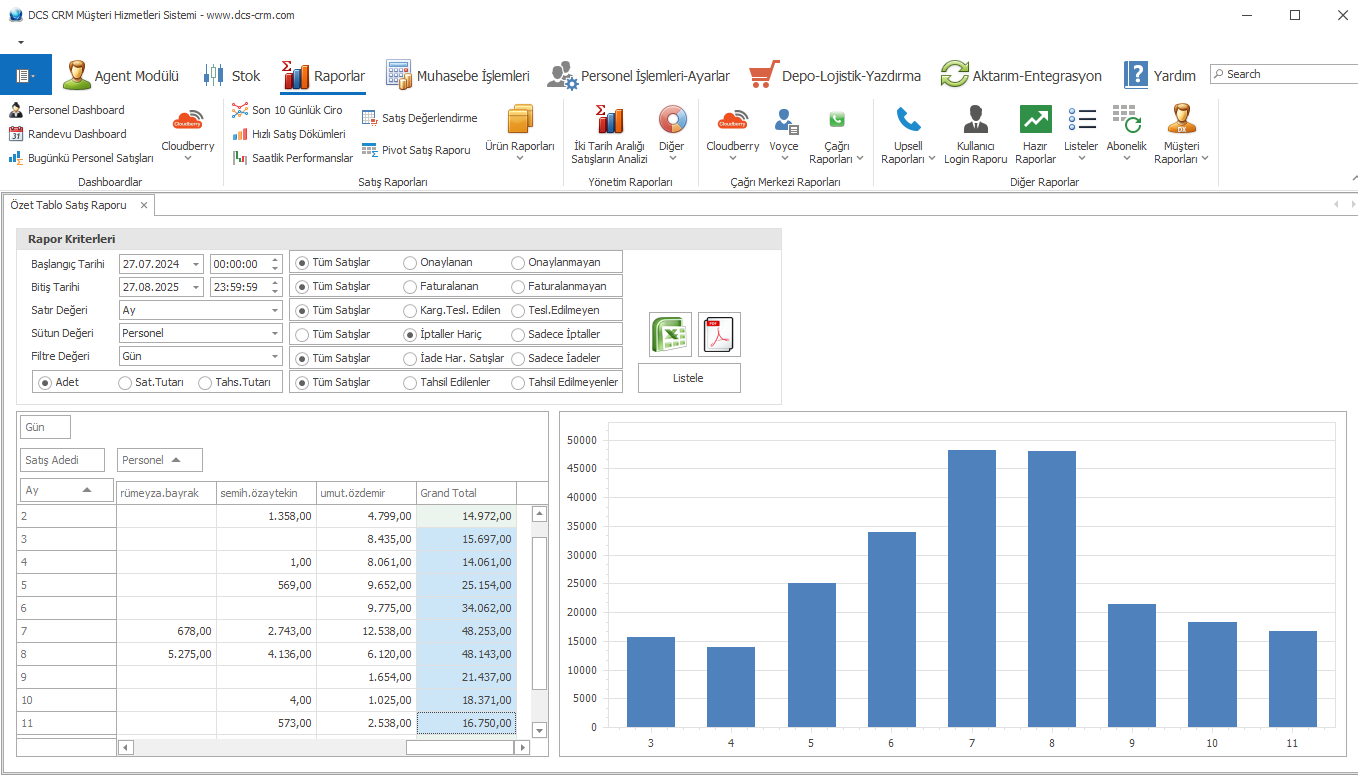
Task: Open Sütun Değeri combo box
Action: point(200,333)
